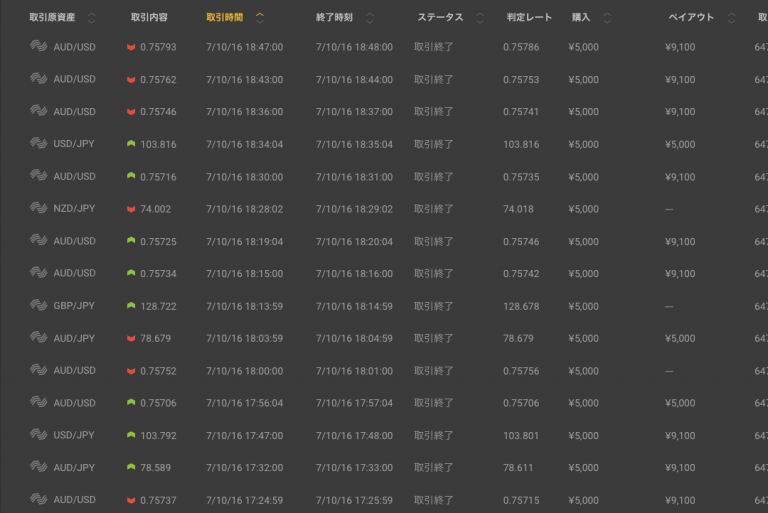Screen dimensions: 768x513
Task: Click asset icon of AUD/USD 18:19:04 row
Action: (x=39, y=240)
